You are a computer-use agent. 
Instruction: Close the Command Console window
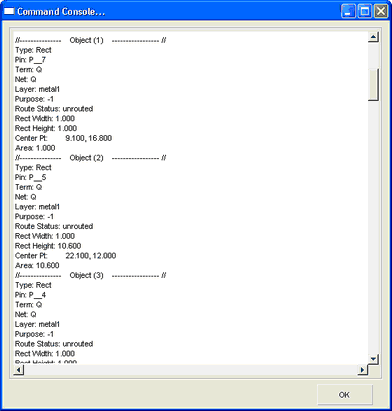pyautogui.click(x=381, y=11)
